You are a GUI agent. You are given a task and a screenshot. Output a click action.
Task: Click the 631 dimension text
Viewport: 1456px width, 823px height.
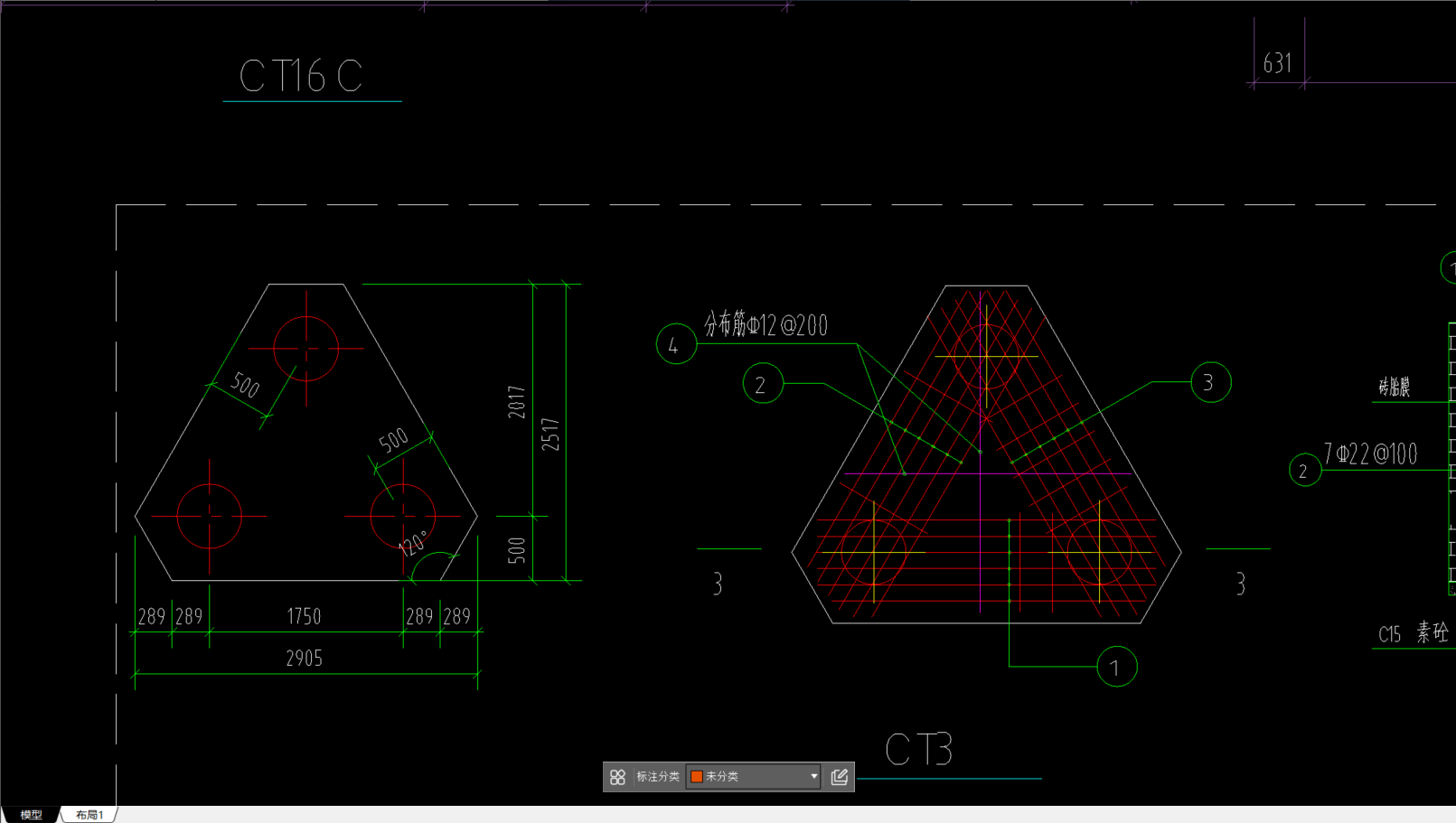click(1278, 63)
